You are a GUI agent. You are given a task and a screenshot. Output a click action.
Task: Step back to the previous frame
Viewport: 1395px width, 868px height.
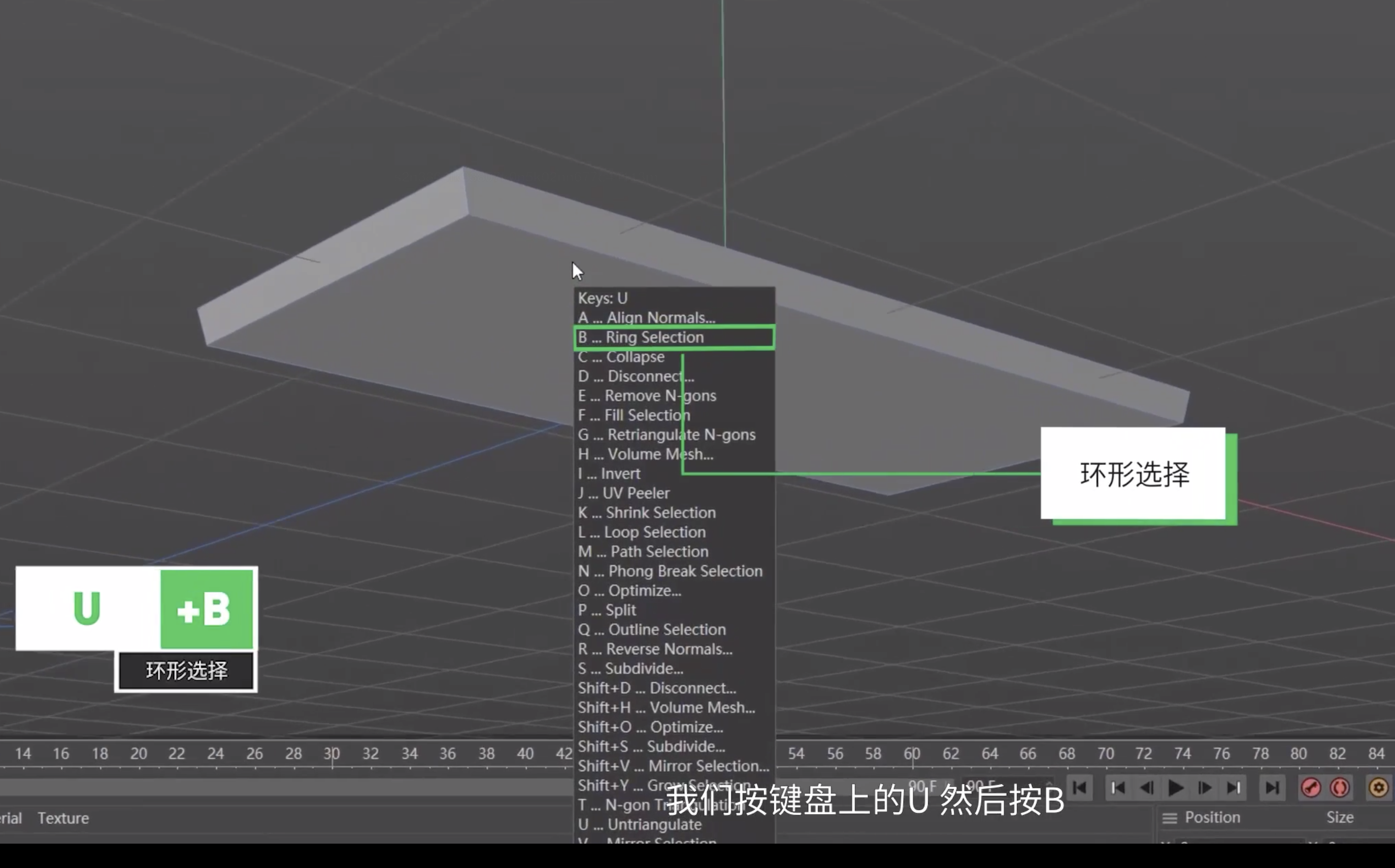1146,788
